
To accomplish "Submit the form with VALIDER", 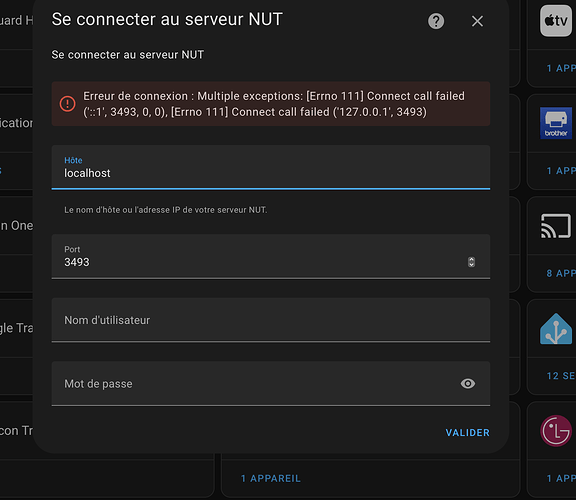I will [467, 433].
